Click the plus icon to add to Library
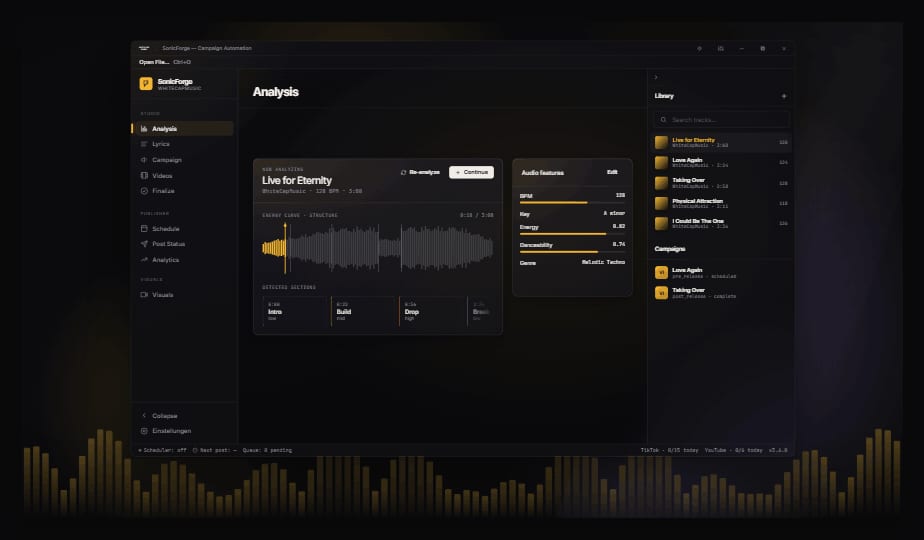 pos(784,96)
